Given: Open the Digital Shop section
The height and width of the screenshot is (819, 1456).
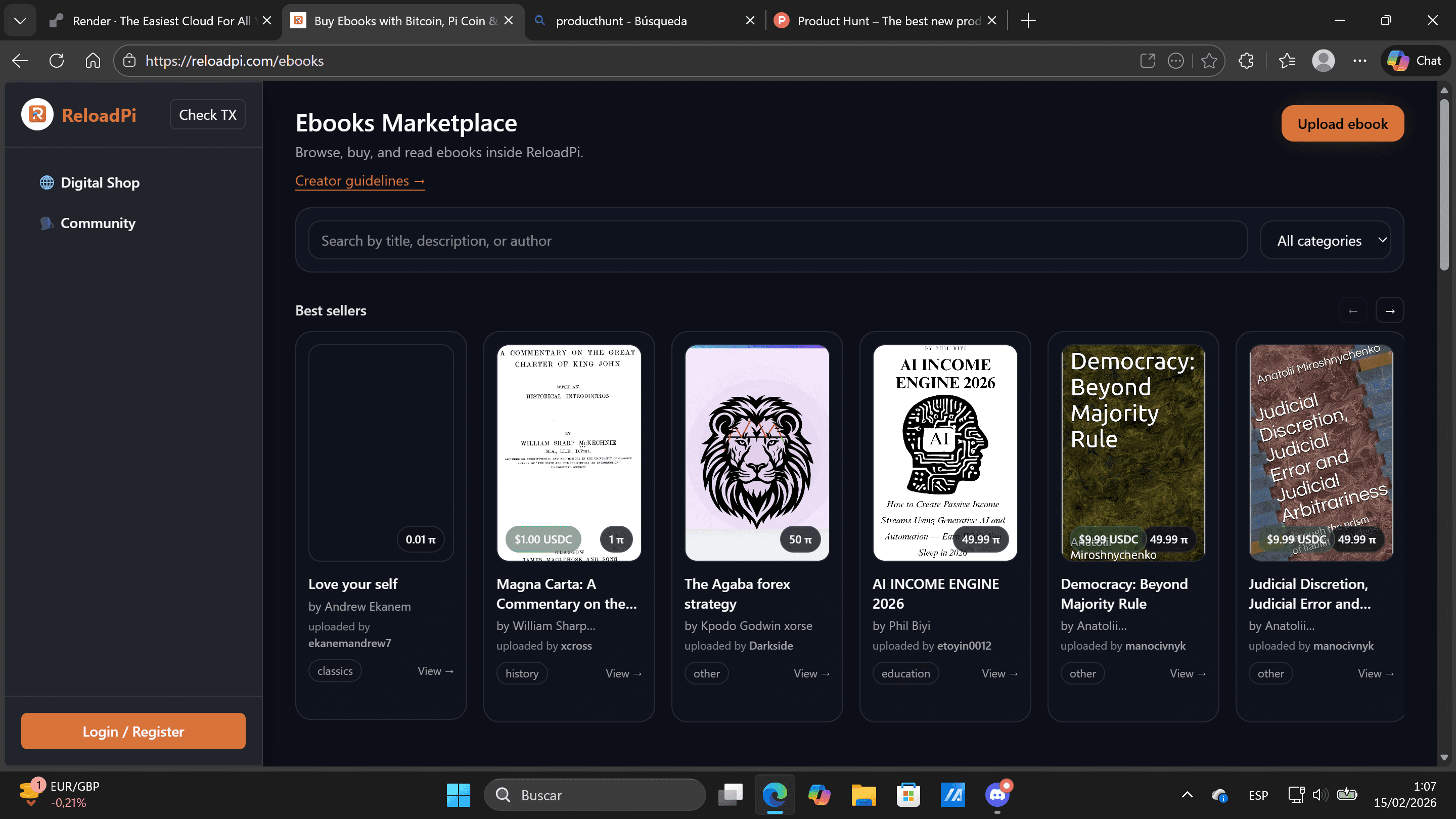Looking at the screenshot, I should [x=100, y=182].
